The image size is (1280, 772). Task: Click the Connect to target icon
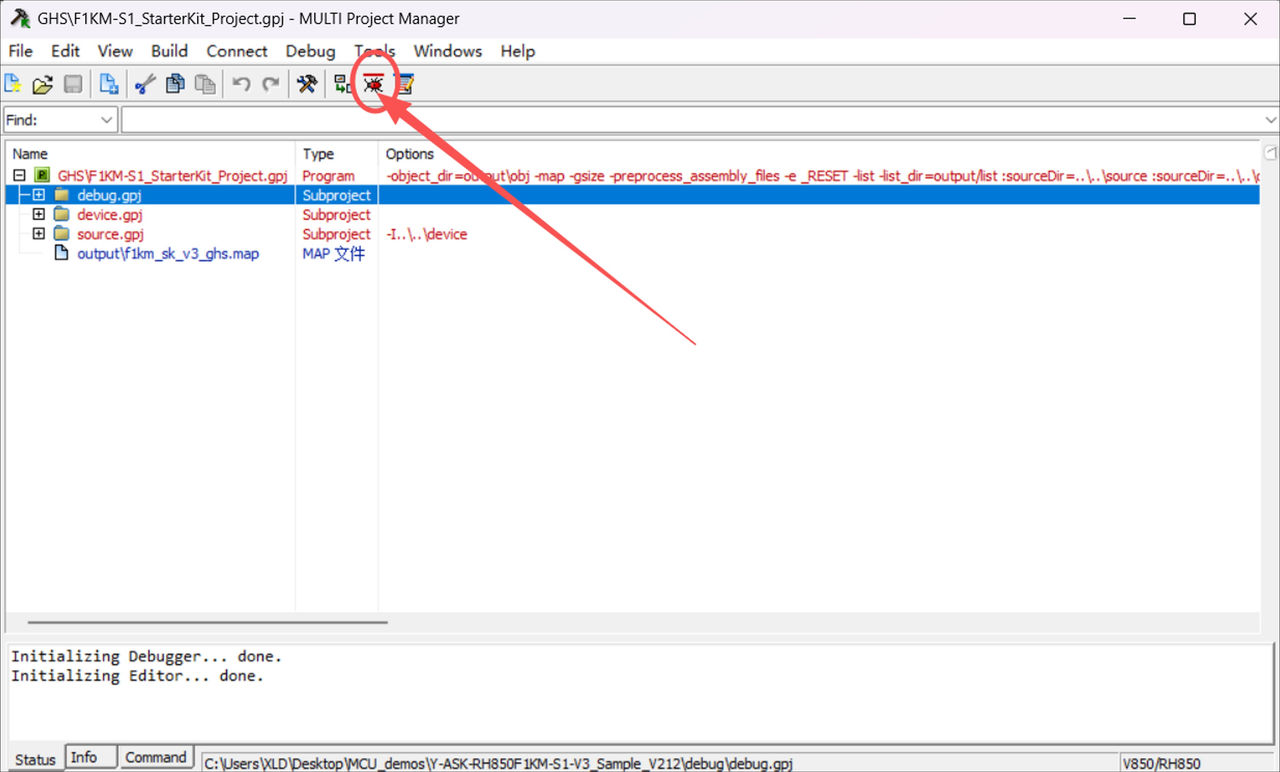coord(343,84)
